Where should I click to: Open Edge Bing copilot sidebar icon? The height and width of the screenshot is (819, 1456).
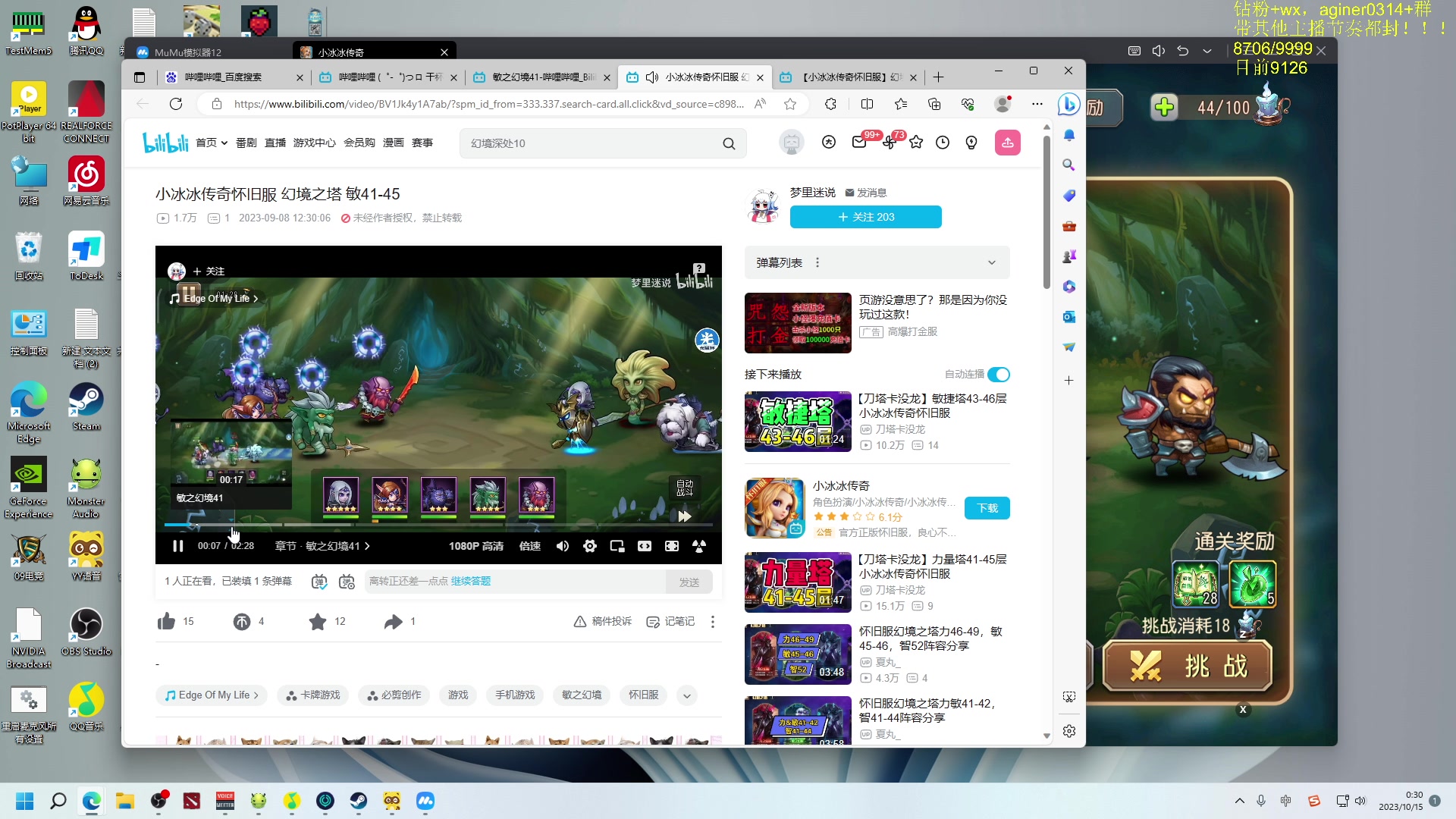point(1069,104)
